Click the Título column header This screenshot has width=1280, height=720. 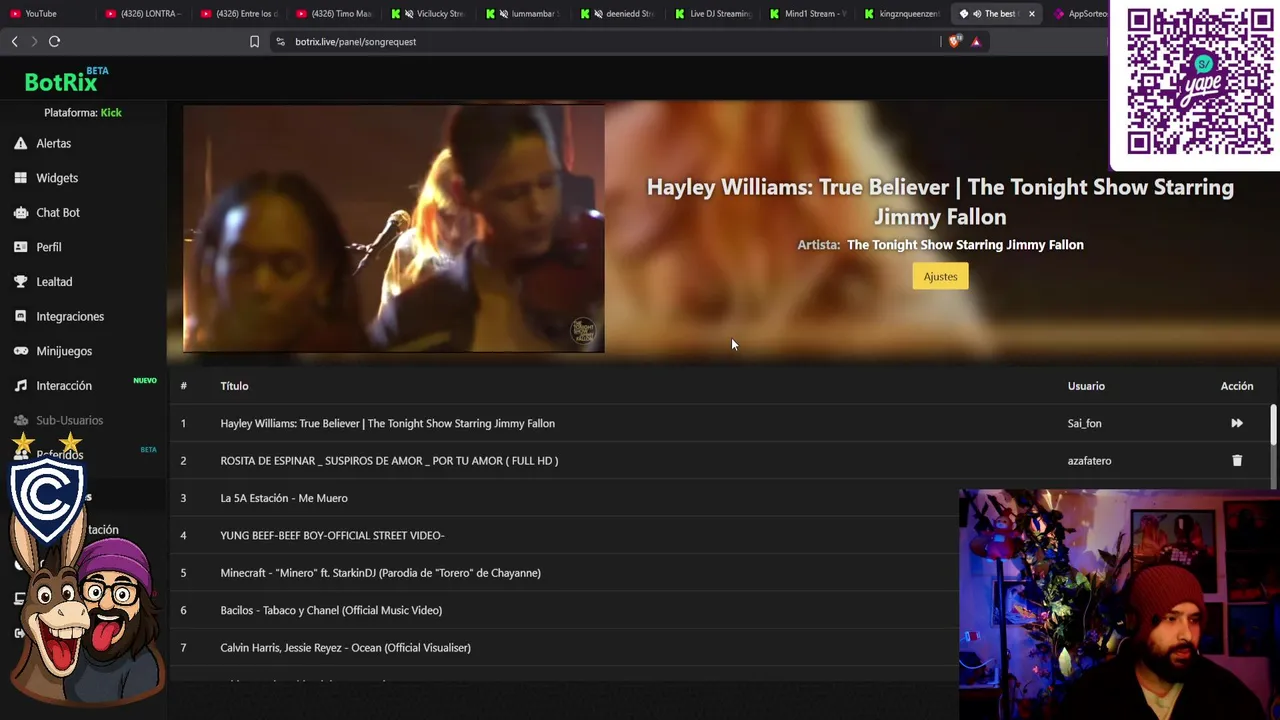pos(234,386)
